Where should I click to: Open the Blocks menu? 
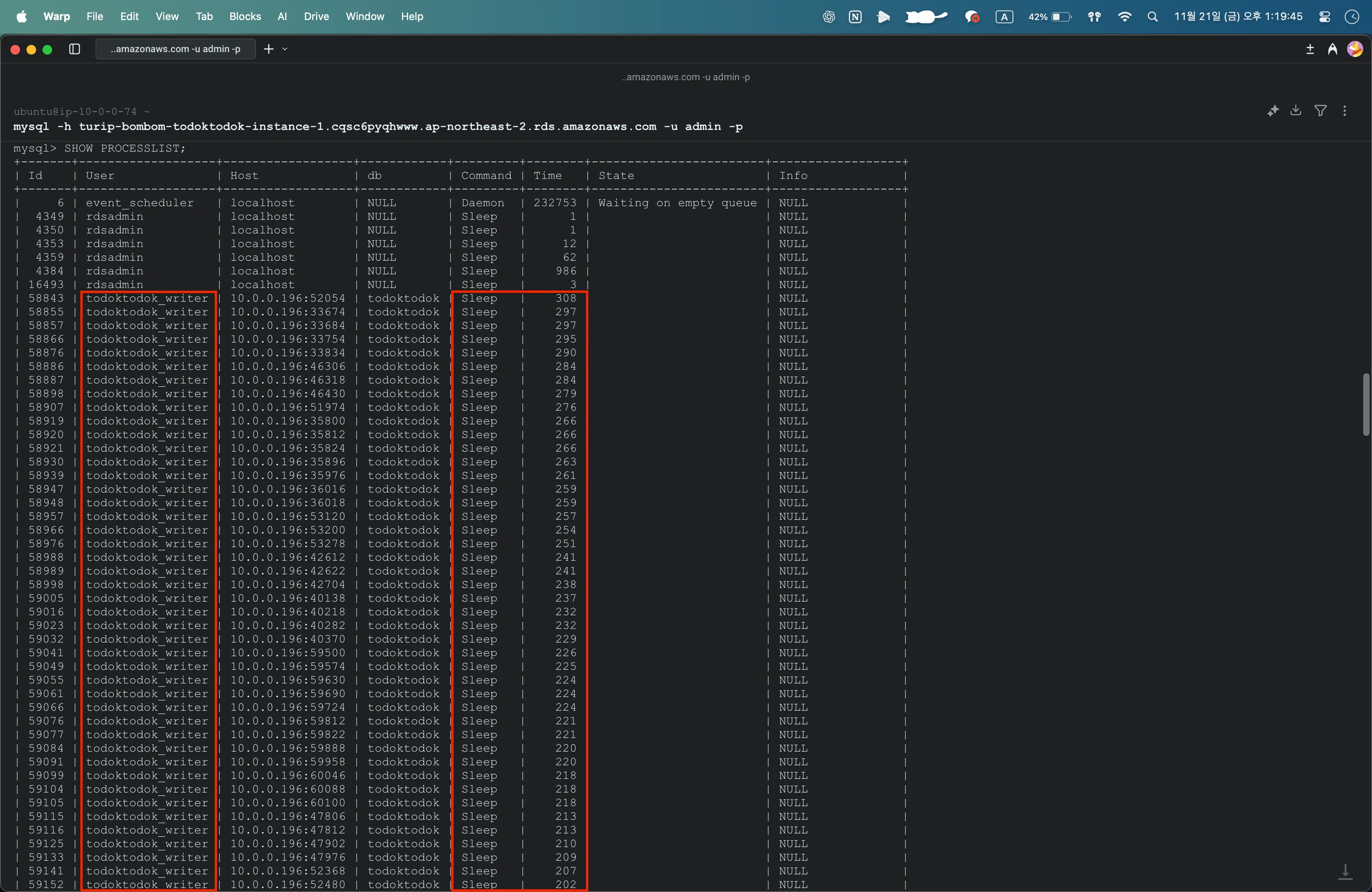coord(245,16)
